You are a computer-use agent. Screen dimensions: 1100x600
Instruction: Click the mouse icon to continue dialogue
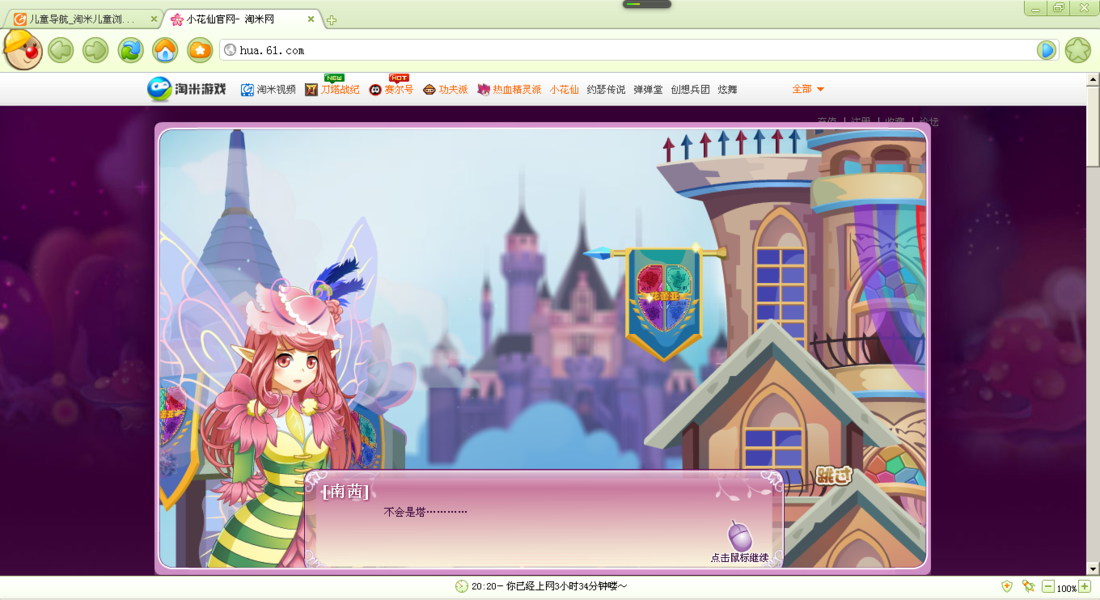pos(739,537)
